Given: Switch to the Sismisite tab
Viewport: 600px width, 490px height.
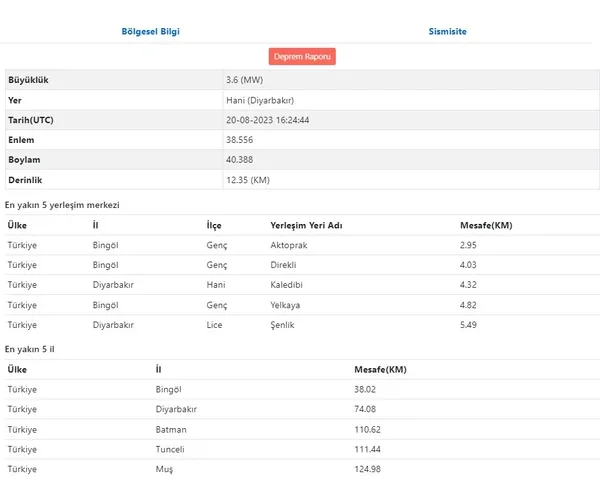Looking at the screenshot, I should (448, 31).
